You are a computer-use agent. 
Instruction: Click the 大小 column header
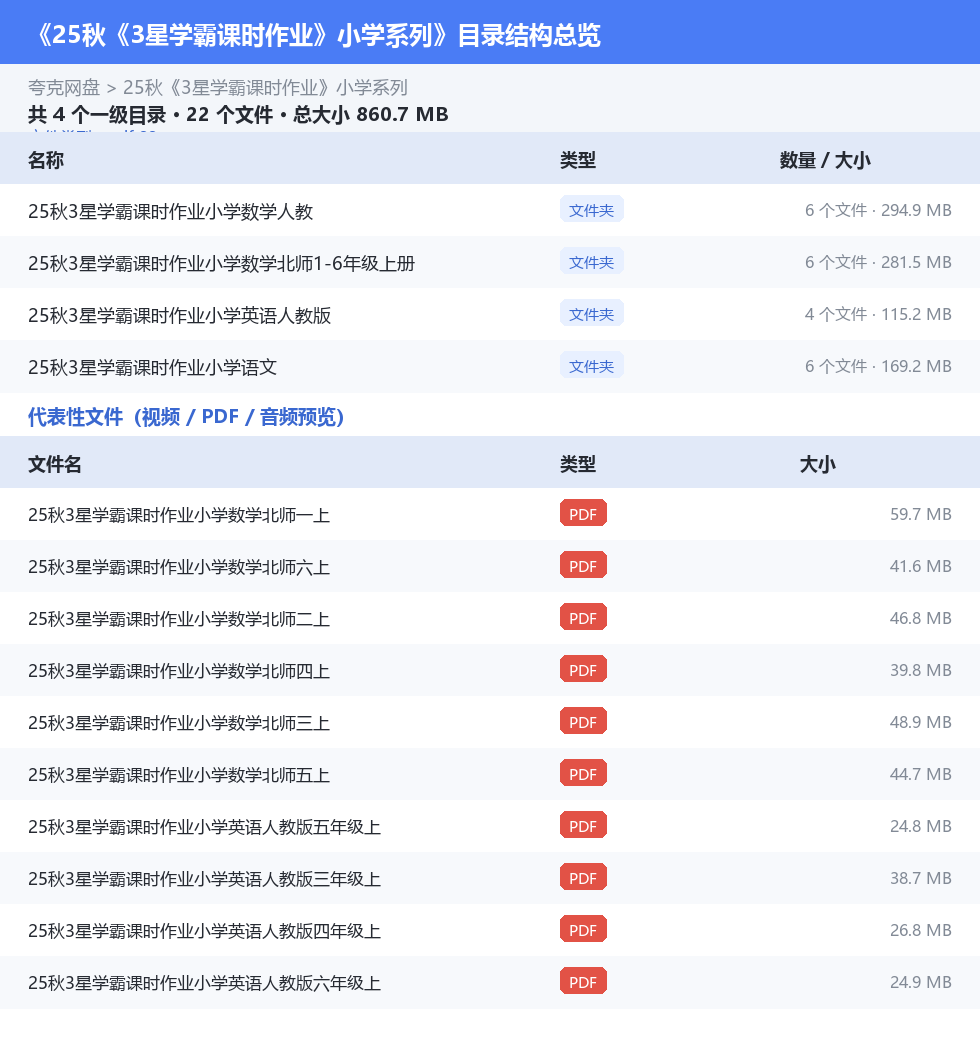818,464
